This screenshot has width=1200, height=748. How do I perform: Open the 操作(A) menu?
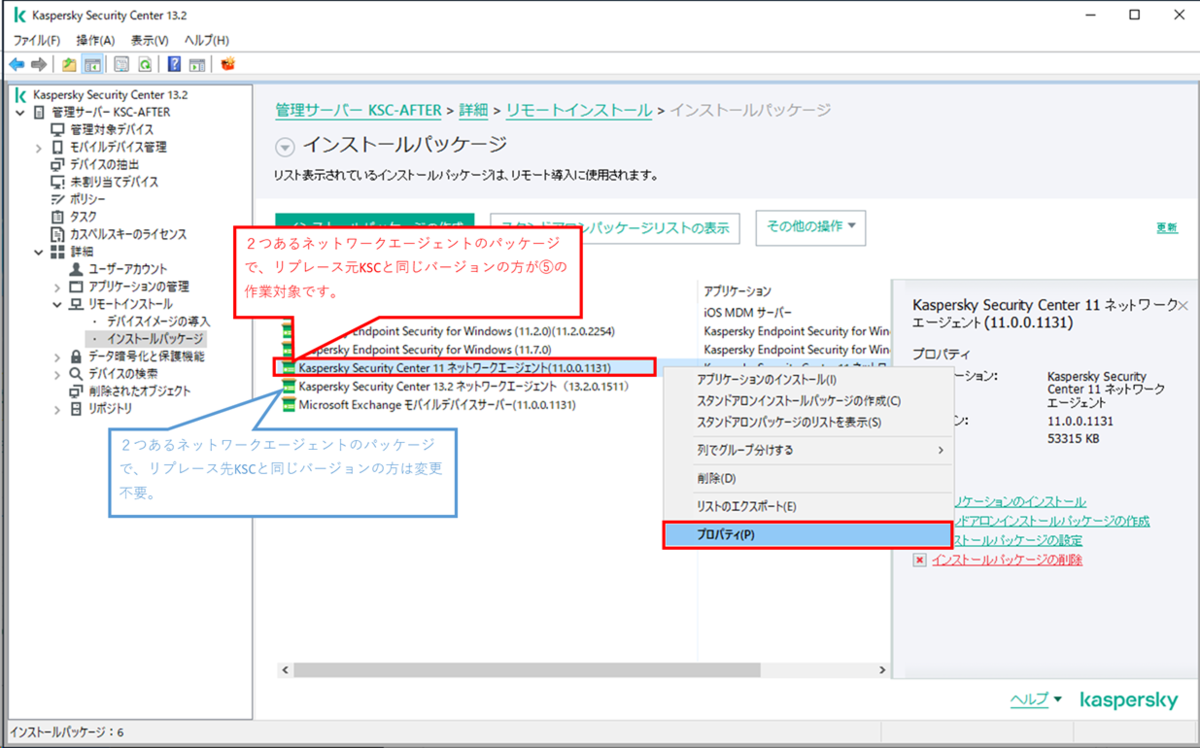click(x=96, y=40)
